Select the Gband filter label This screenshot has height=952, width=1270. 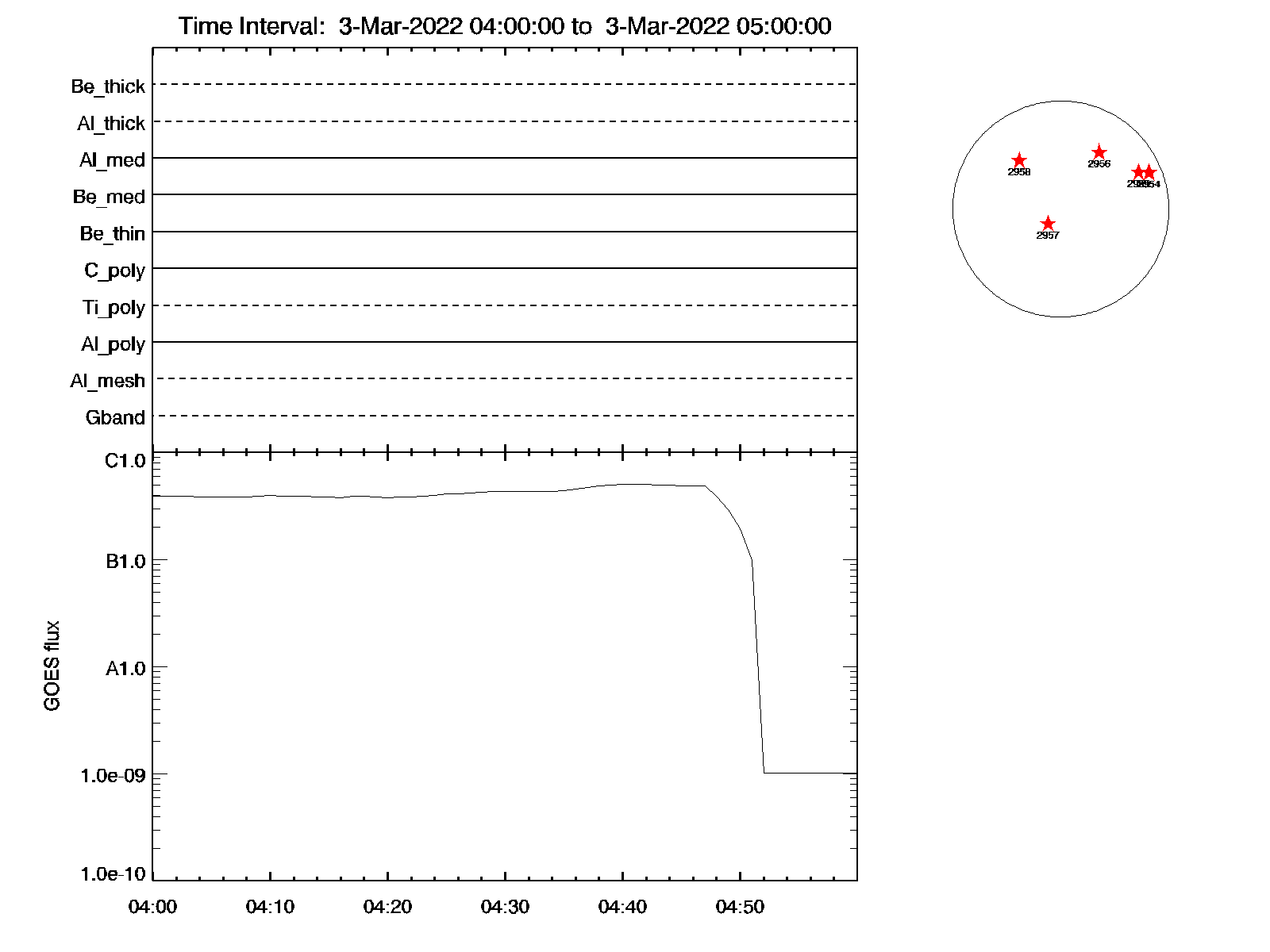115,418
